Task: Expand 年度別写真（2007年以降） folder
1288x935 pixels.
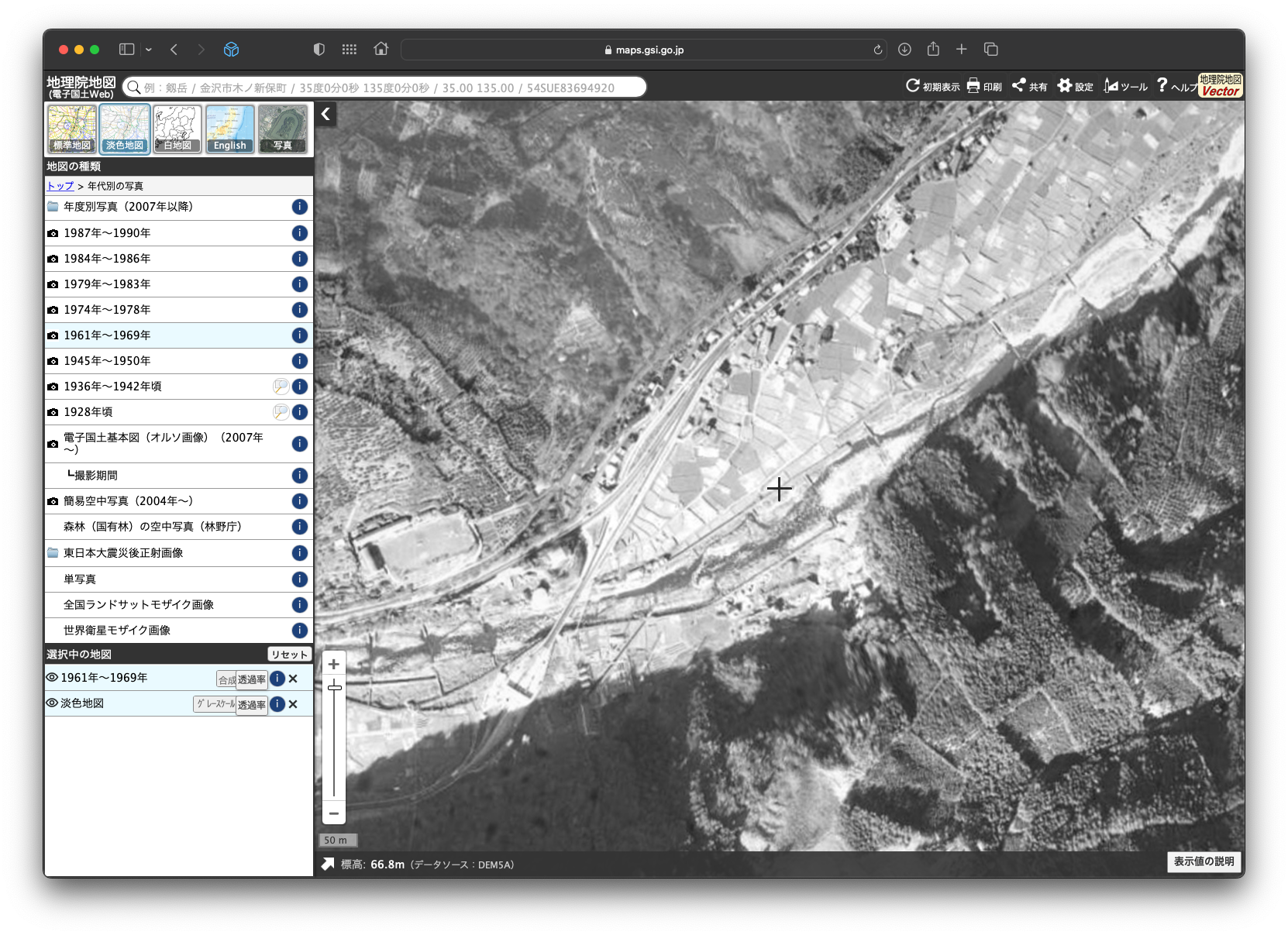Action: [128, 207]
